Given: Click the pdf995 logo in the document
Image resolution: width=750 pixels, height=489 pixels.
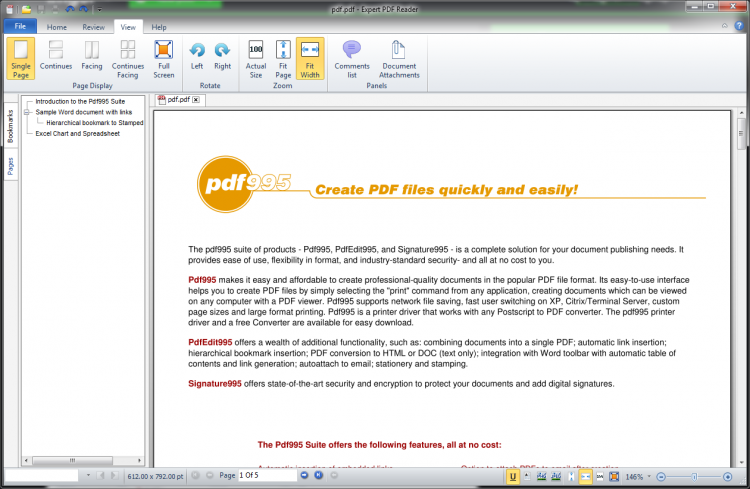Looking at the screenshot, I should (x=244, y=184).
